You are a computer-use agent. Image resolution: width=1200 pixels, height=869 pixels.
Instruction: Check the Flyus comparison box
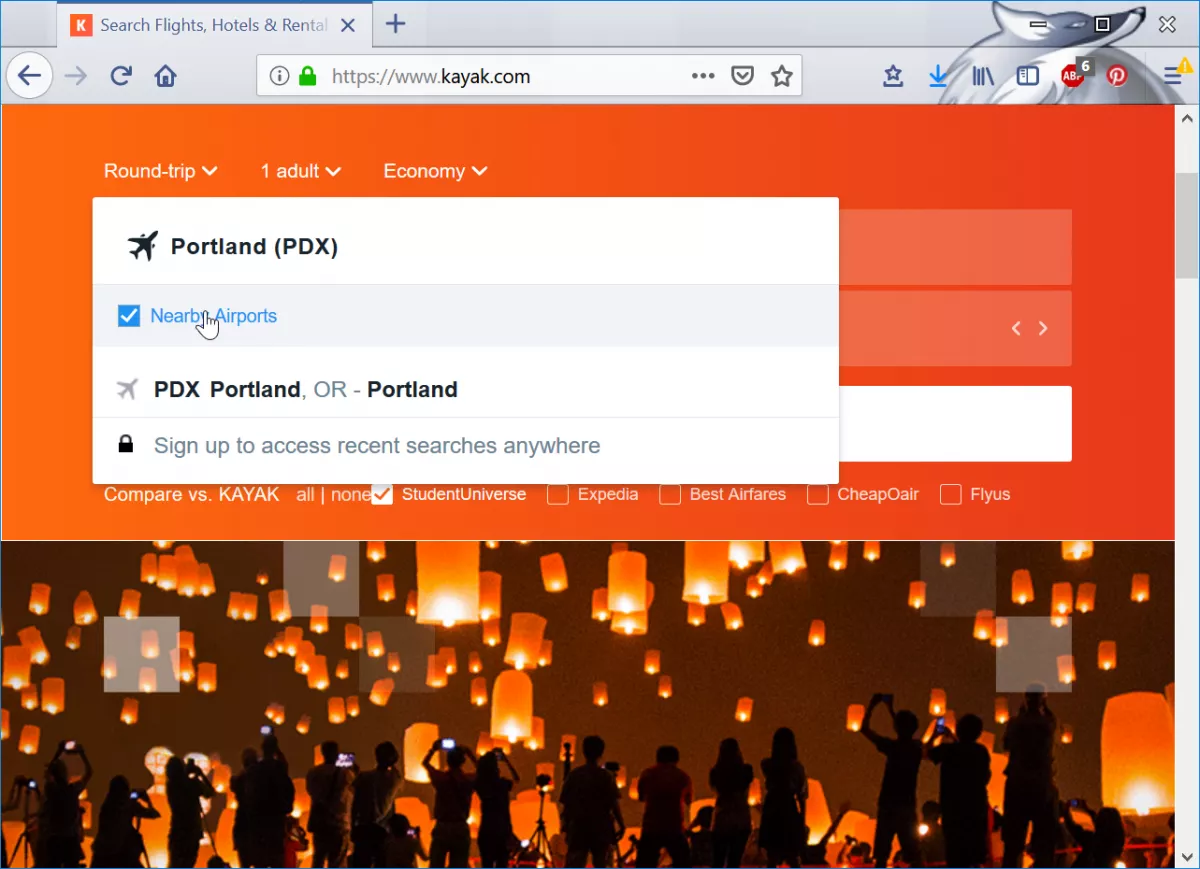point(951,494)
